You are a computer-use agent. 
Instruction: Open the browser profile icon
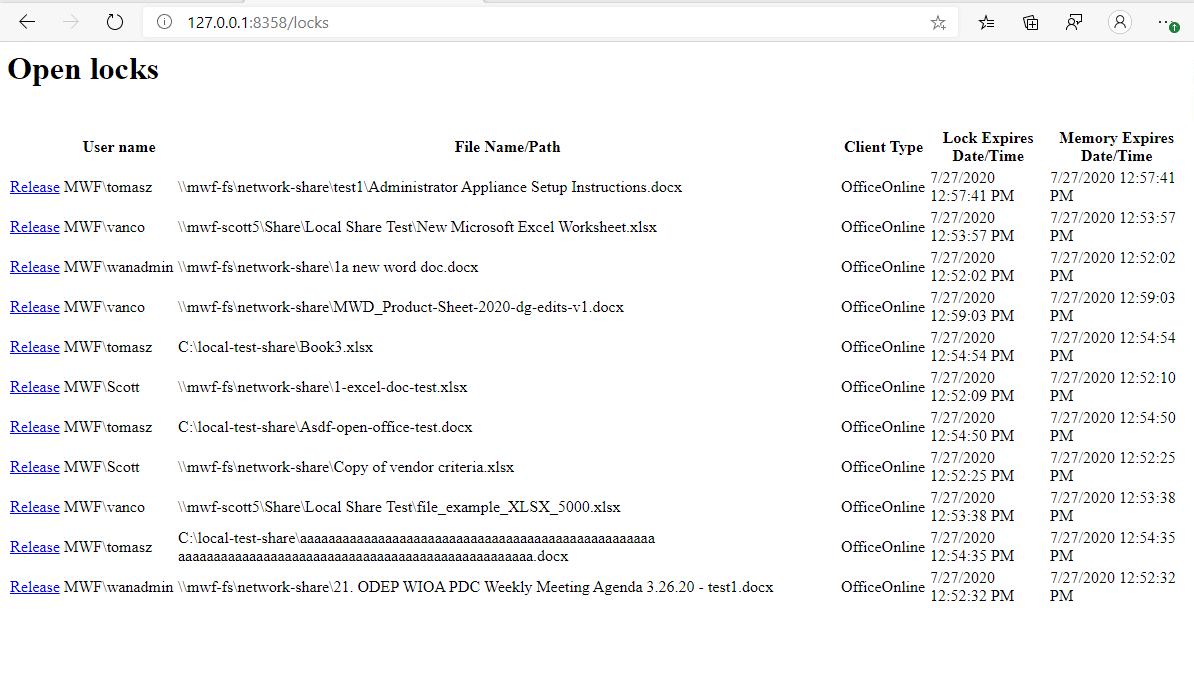click(1120, 22)
